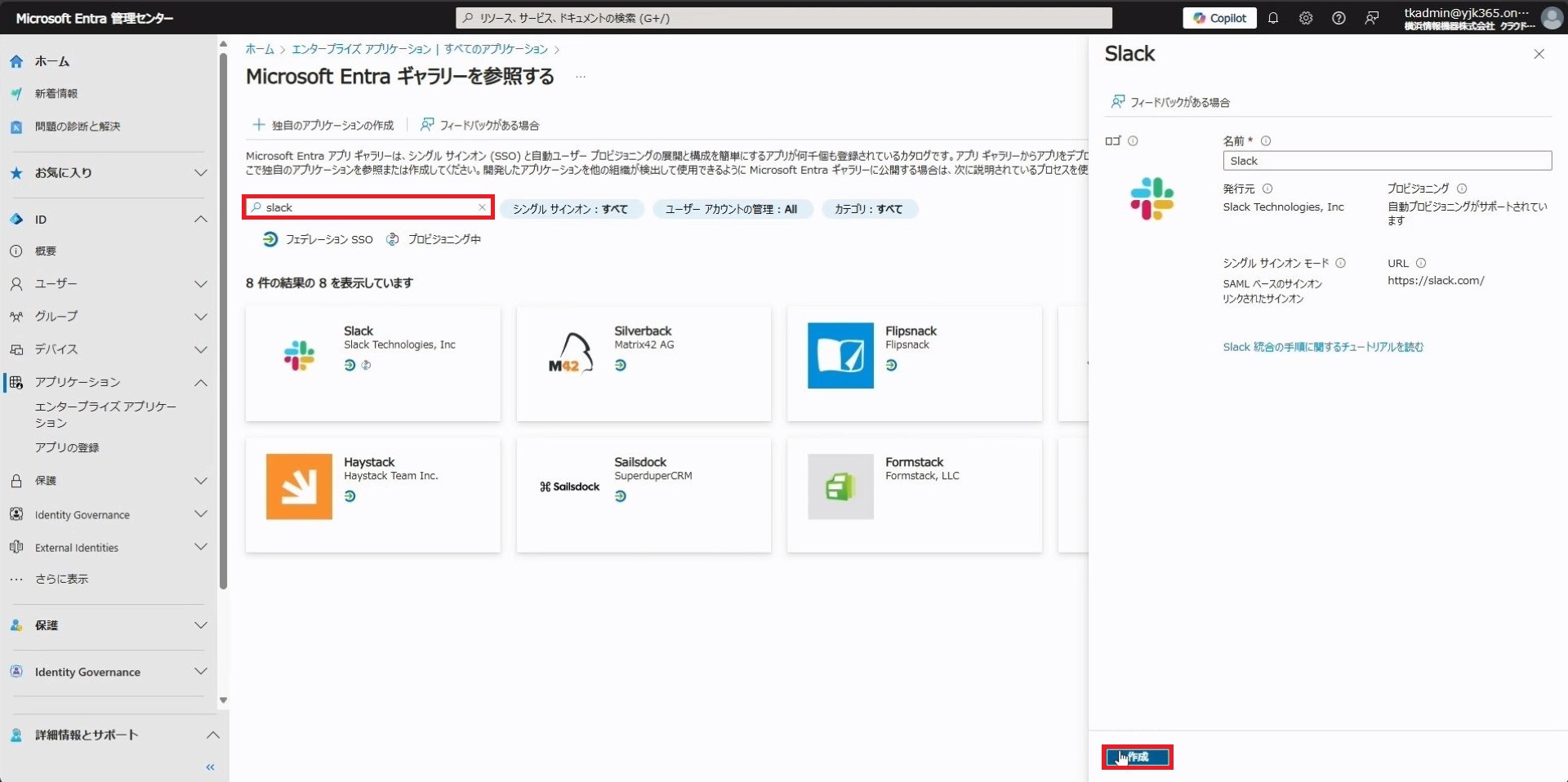The width and height of the screenshot is (1568, 782).
Task: Click the Sailsdock logo
Action: pos(569,487)
